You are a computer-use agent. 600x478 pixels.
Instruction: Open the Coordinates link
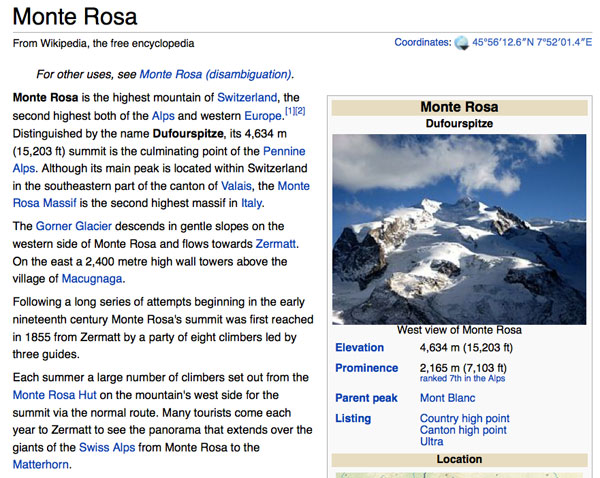(x=422, y=42)
